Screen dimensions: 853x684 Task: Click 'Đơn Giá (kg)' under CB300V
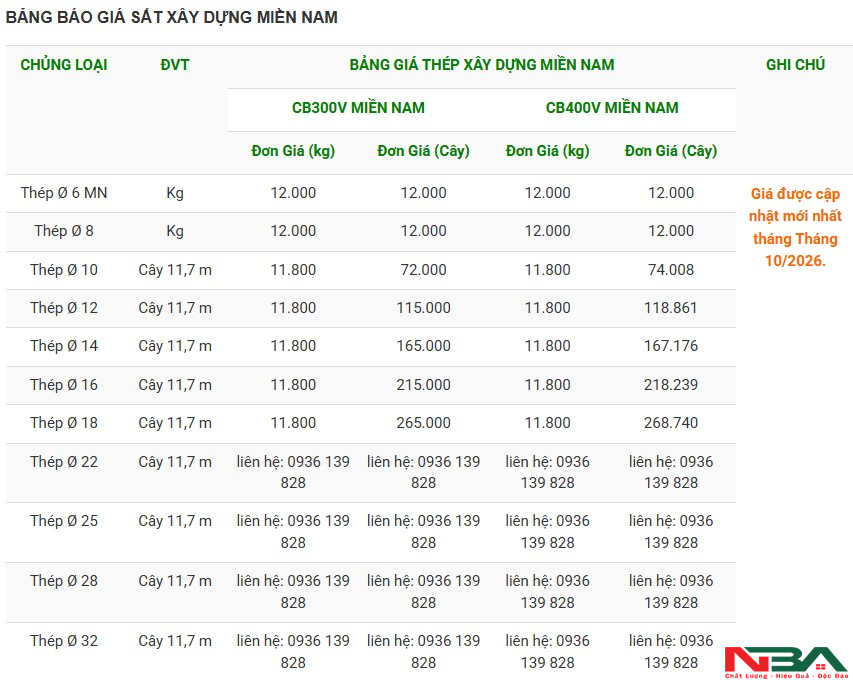coord(293,151)
